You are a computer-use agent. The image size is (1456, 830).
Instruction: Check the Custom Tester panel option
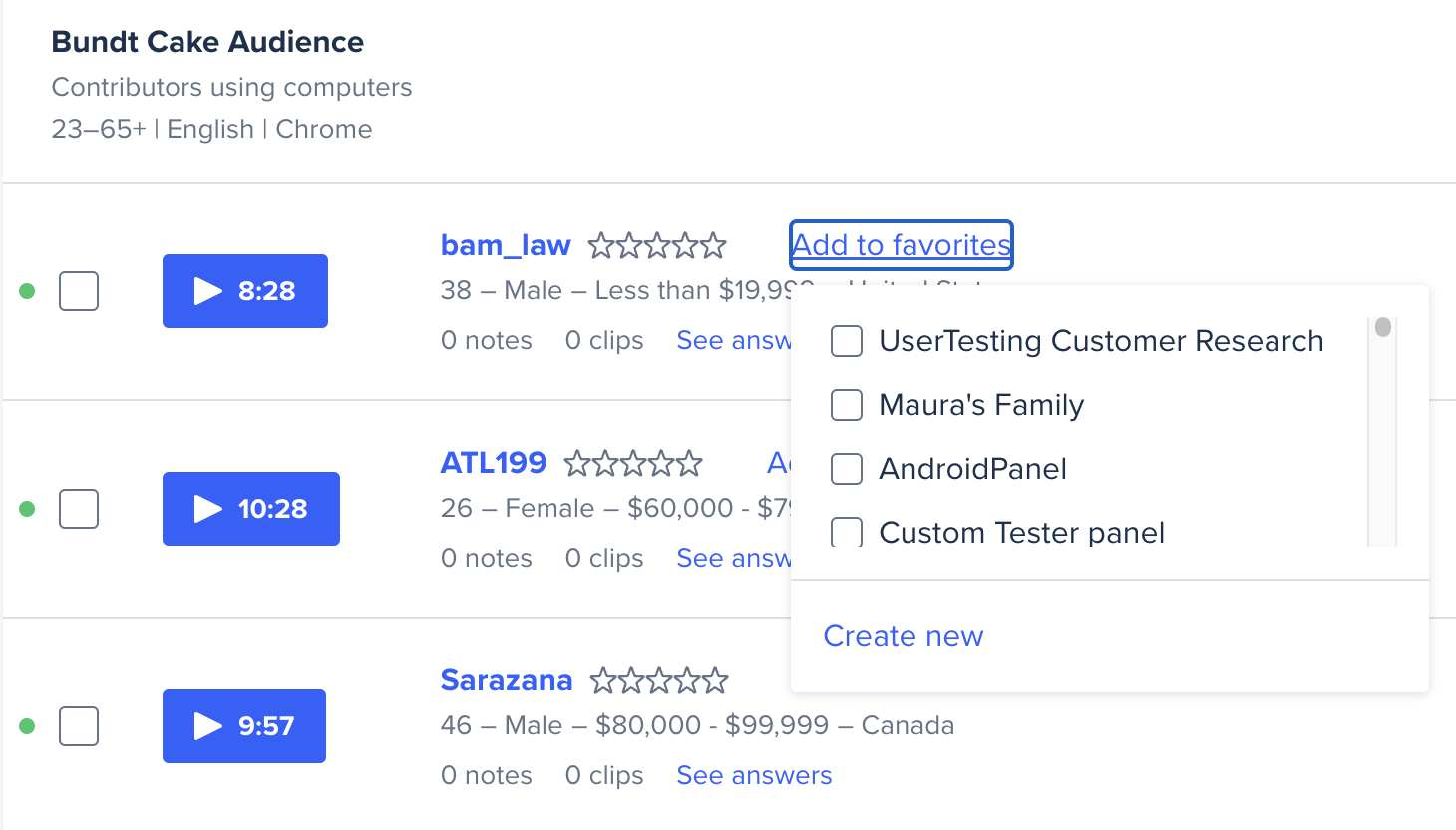847,532
